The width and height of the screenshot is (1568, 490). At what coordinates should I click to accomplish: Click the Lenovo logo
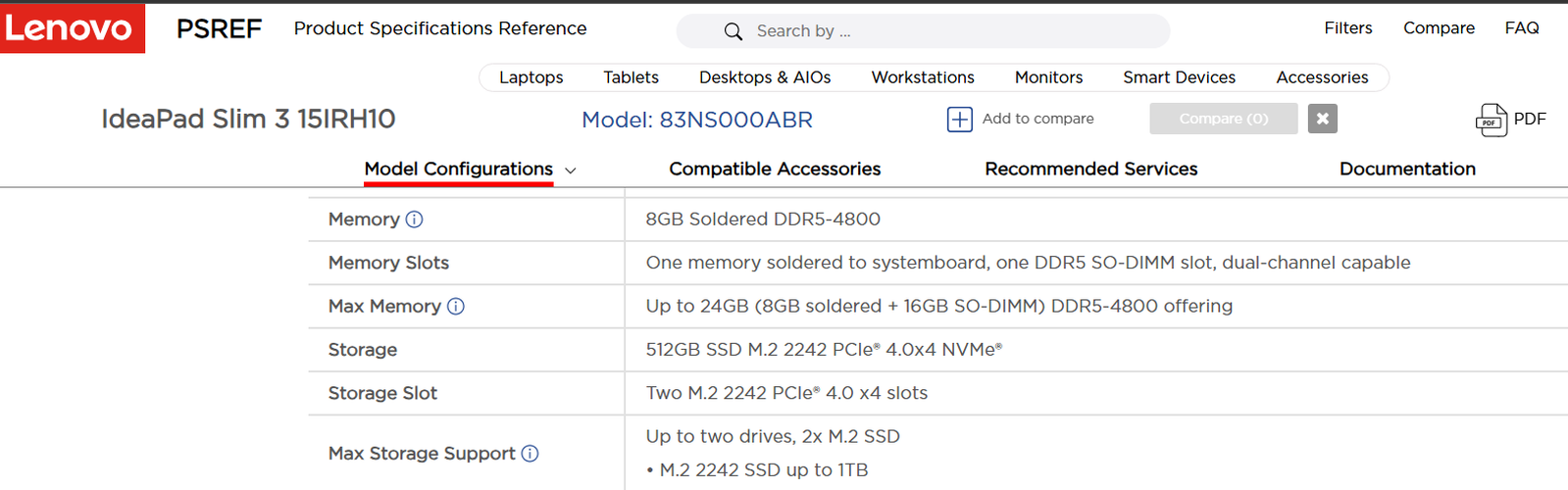point(73,28)
